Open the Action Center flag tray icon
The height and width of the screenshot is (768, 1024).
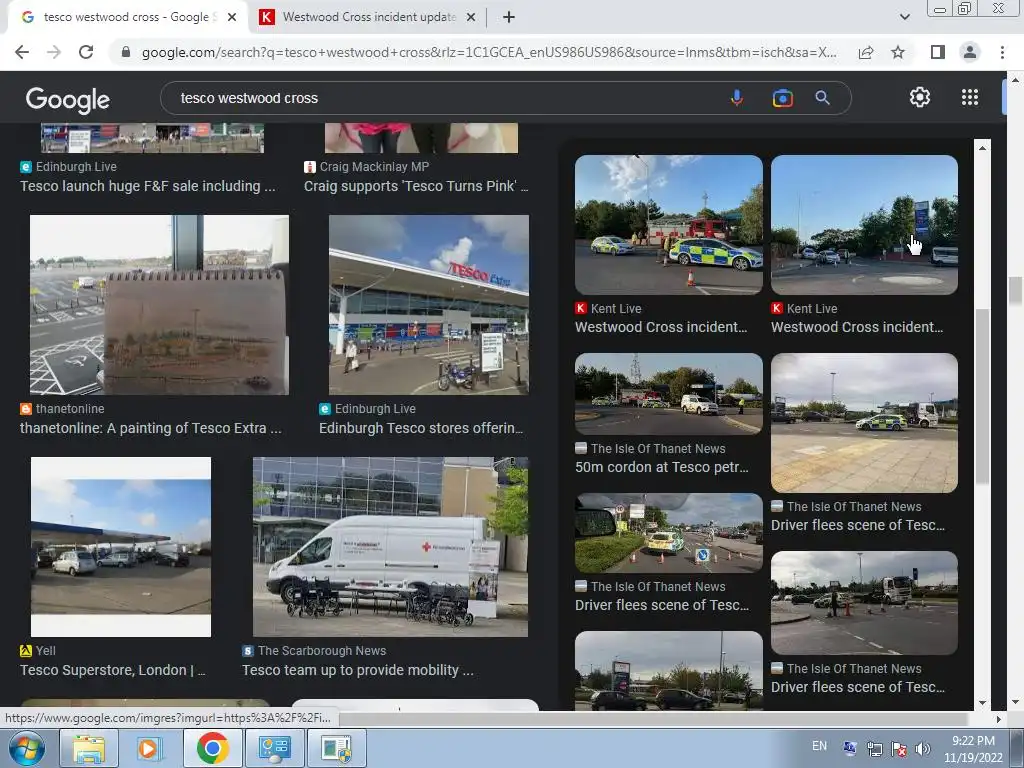click(899, 749)
